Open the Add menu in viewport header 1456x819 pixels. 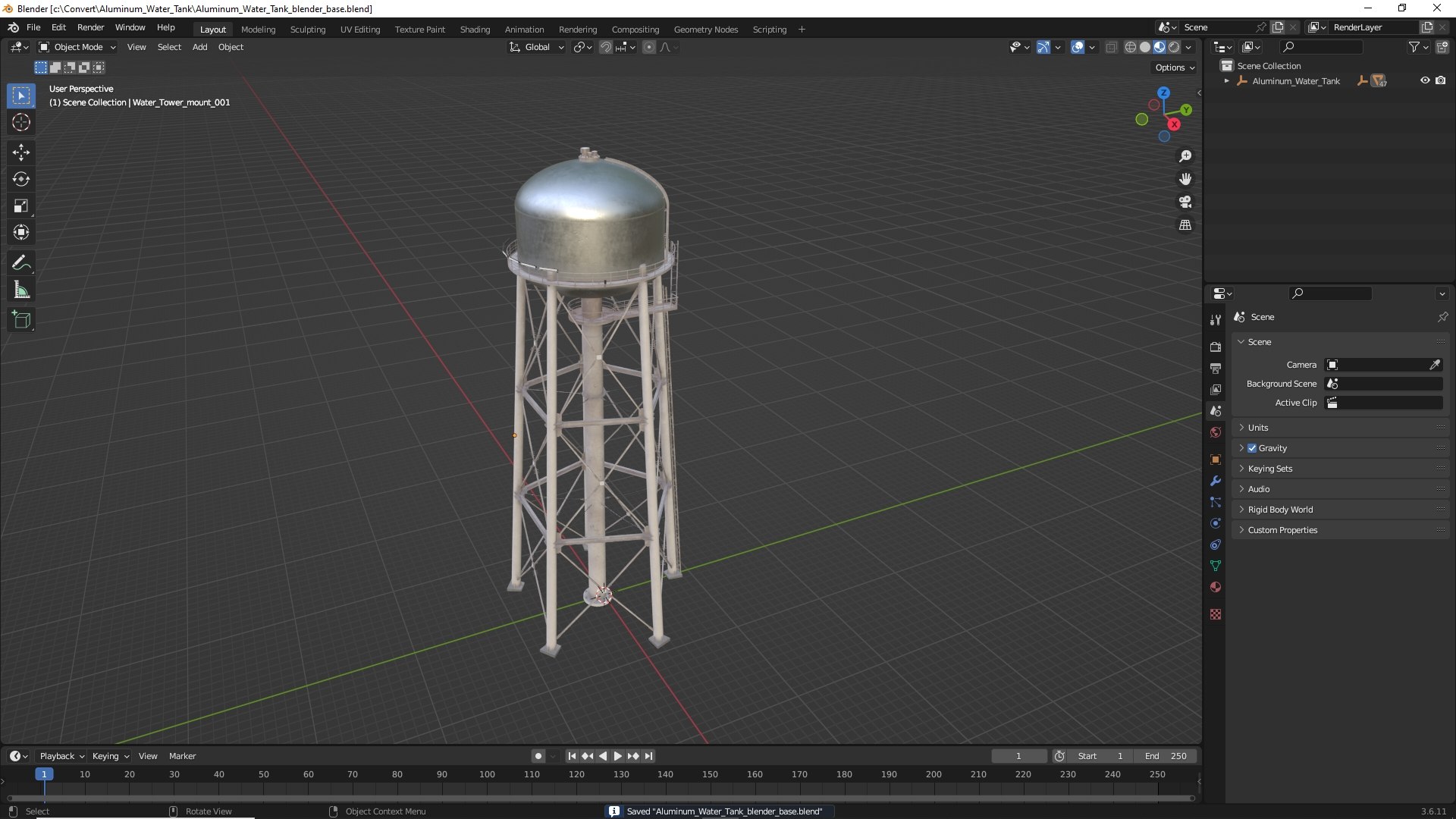point(199,47)
